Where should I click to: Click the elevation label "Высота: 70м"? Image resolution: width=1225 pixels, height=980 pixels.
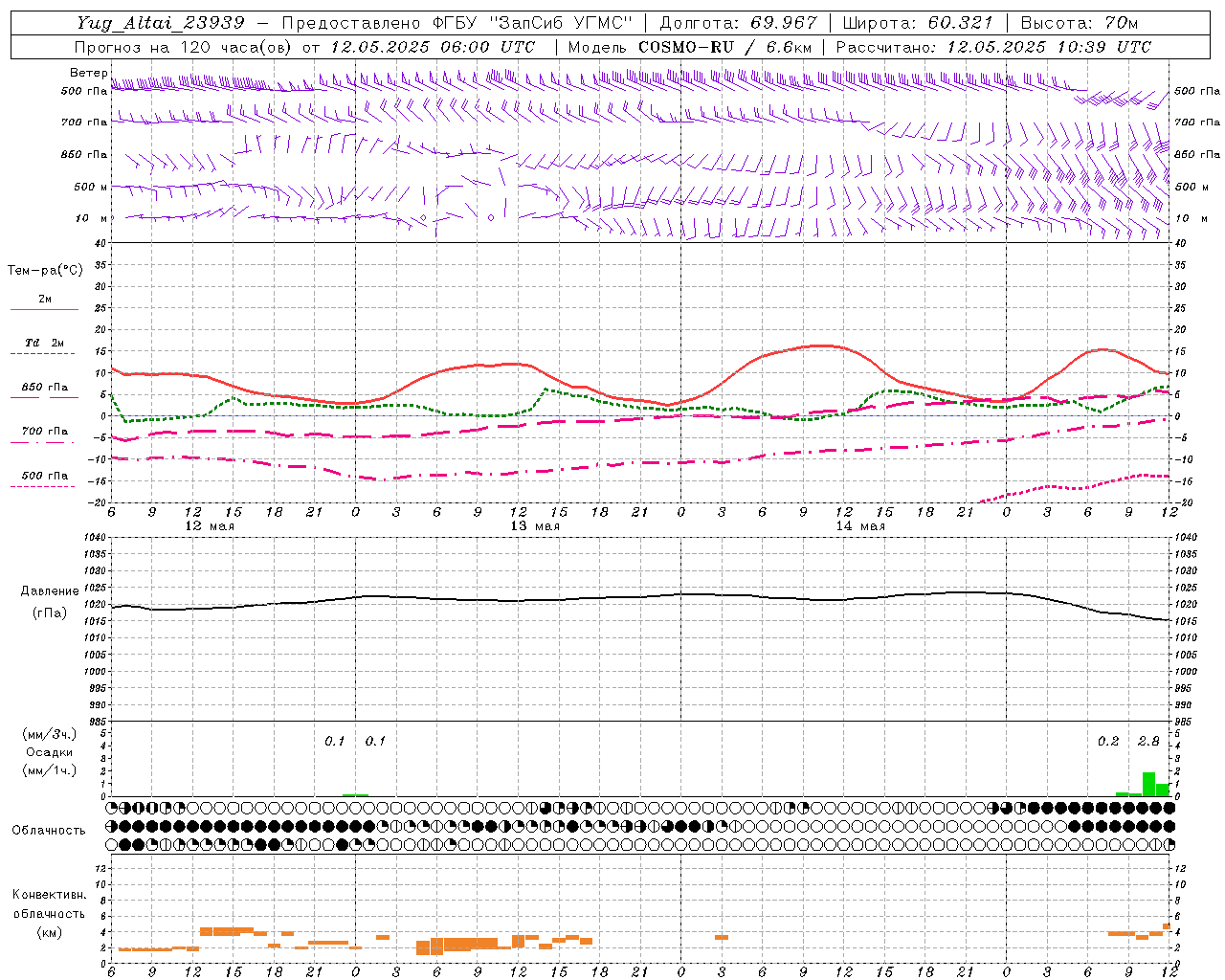(1079, 23)
